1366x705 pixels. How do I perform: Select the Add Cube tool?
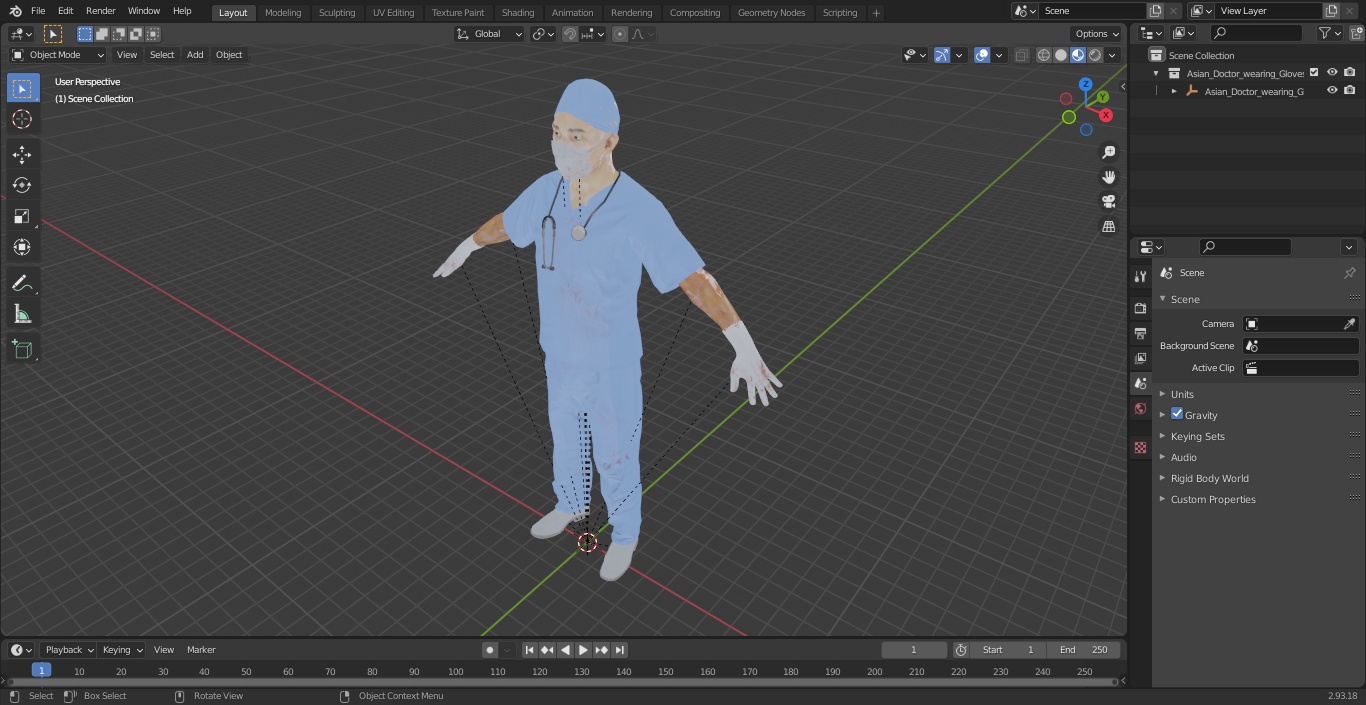coord(22,349)
